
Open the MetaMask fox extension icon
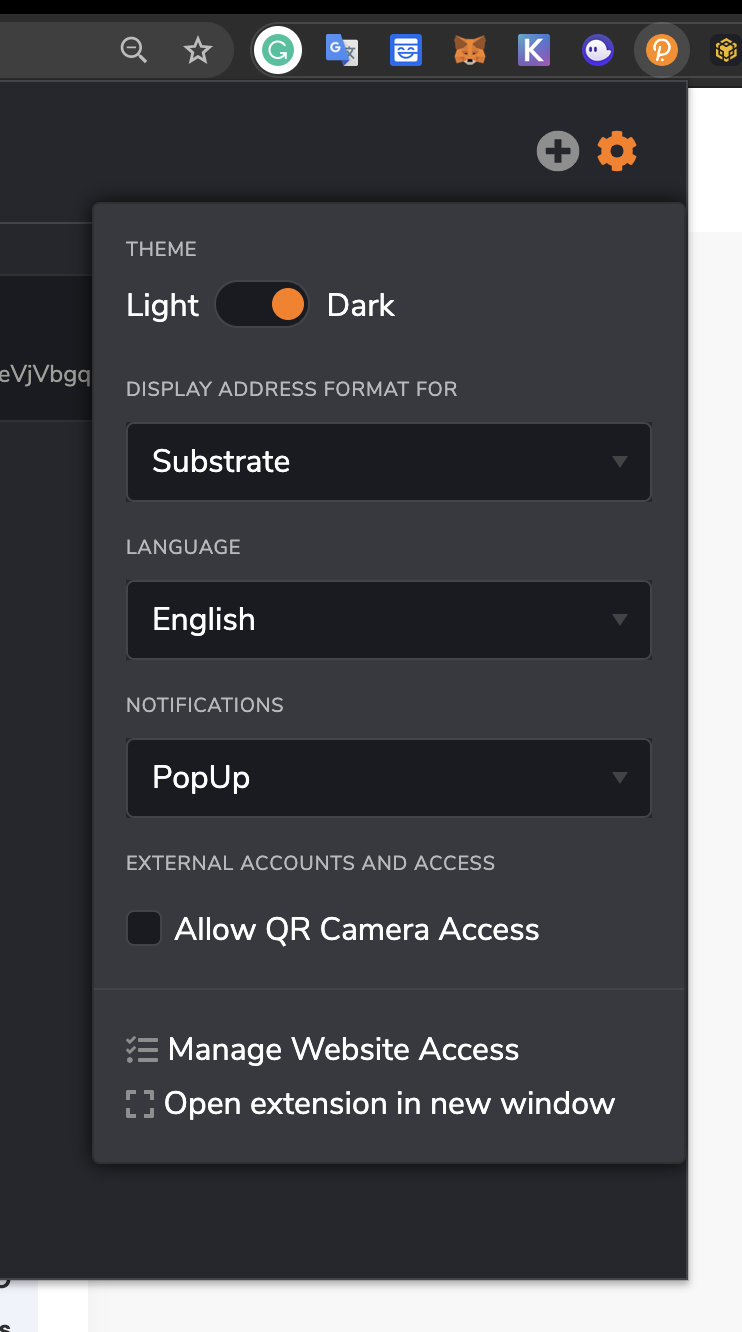click(x=470, y=50)
